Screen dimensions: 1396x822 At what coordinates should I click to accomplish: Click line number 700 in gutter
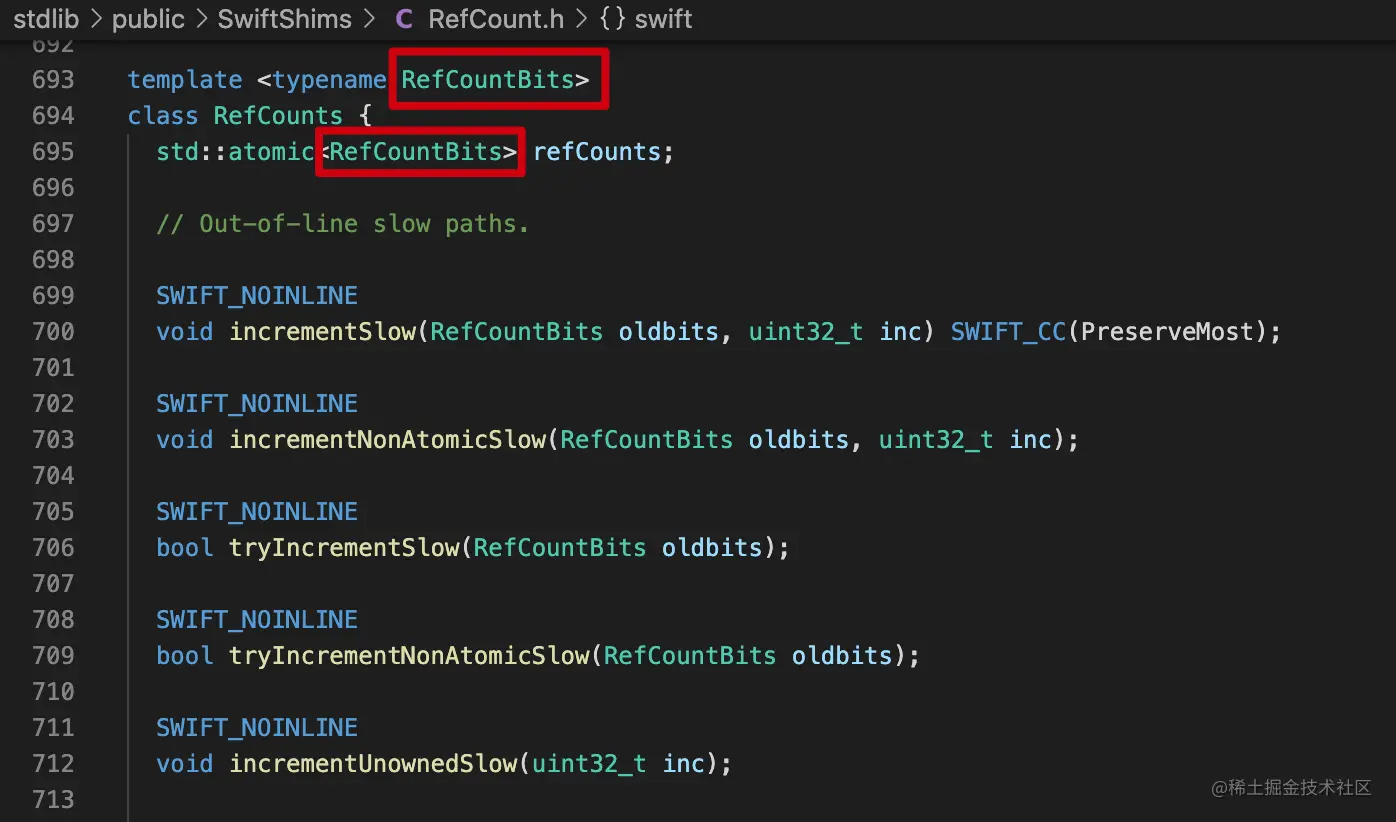coord(53,332)
